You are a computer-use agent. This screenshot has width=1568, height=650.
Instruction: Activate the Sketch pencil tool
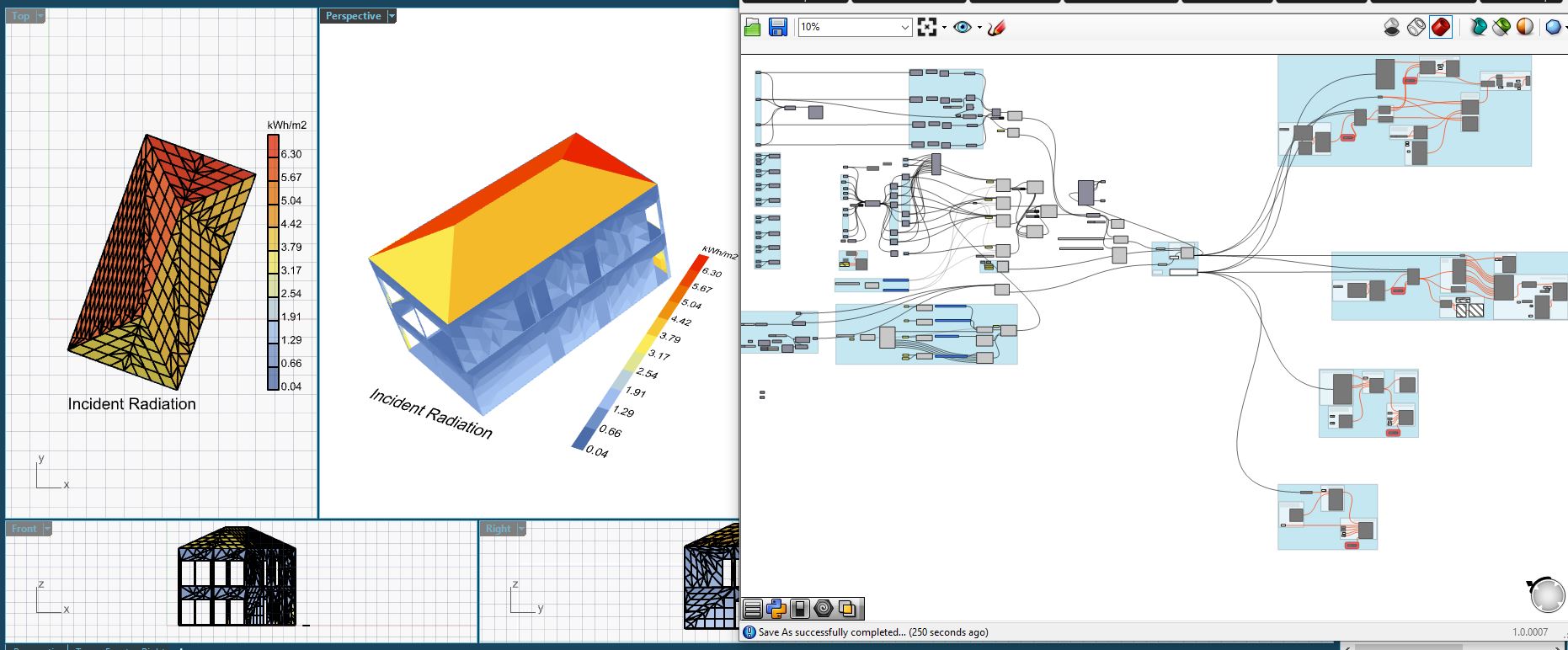pyautogui.click(x=996, y=28)
